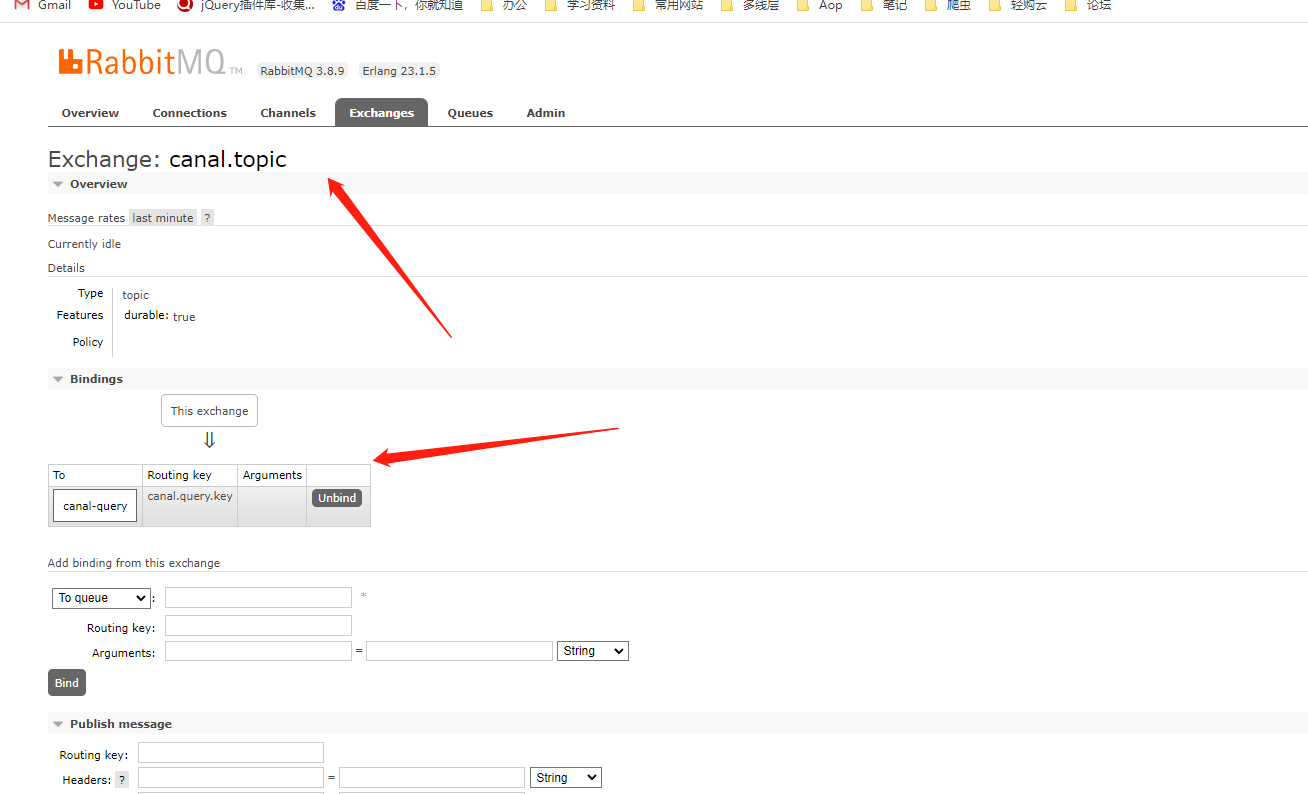Viewport: 1308px width, 794px height.
Task: Click the durable: true feature text
Action: pyautogui.click(x=160, y=316)
